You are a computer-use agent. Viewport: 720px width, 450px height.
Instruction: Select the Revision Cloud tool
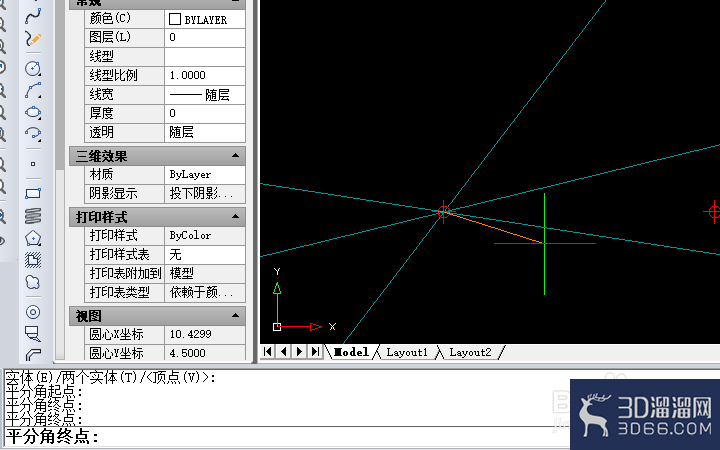[x=33, y=282]
